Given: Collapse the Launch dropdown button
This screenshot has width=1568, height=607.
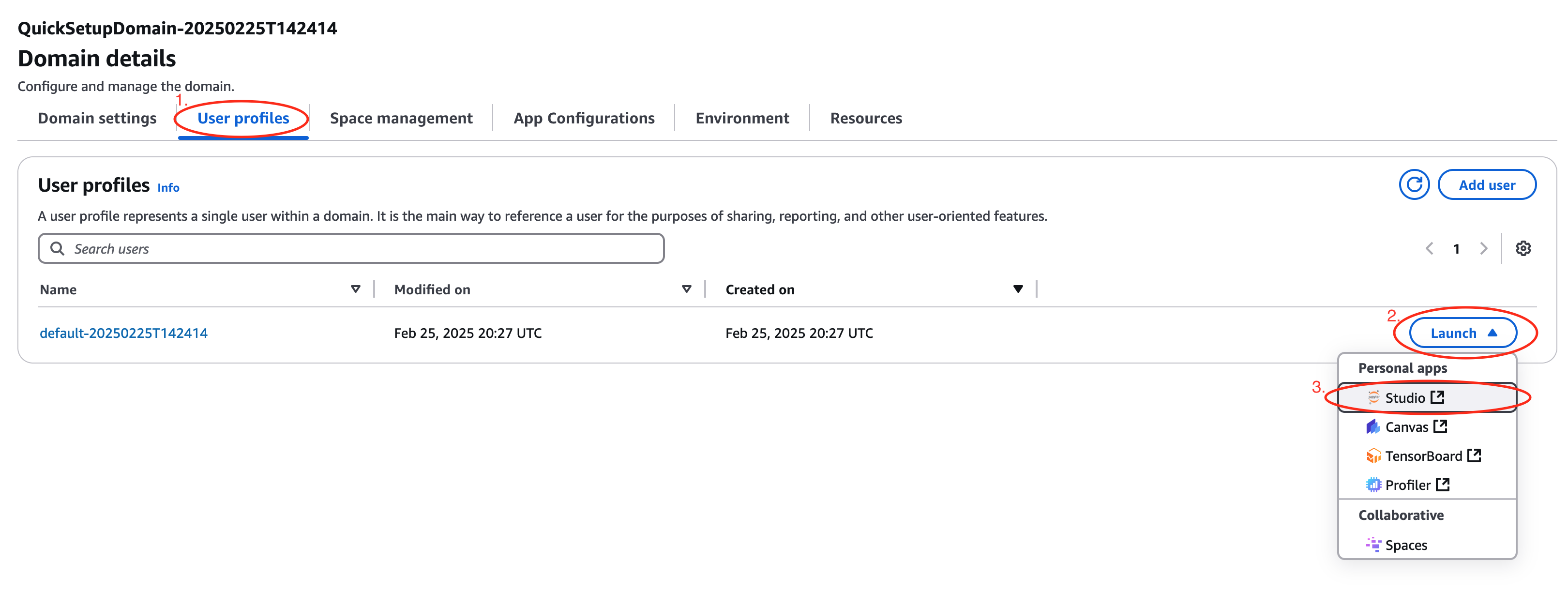Looking at the screenshot, I should [x=1462, y=333].
